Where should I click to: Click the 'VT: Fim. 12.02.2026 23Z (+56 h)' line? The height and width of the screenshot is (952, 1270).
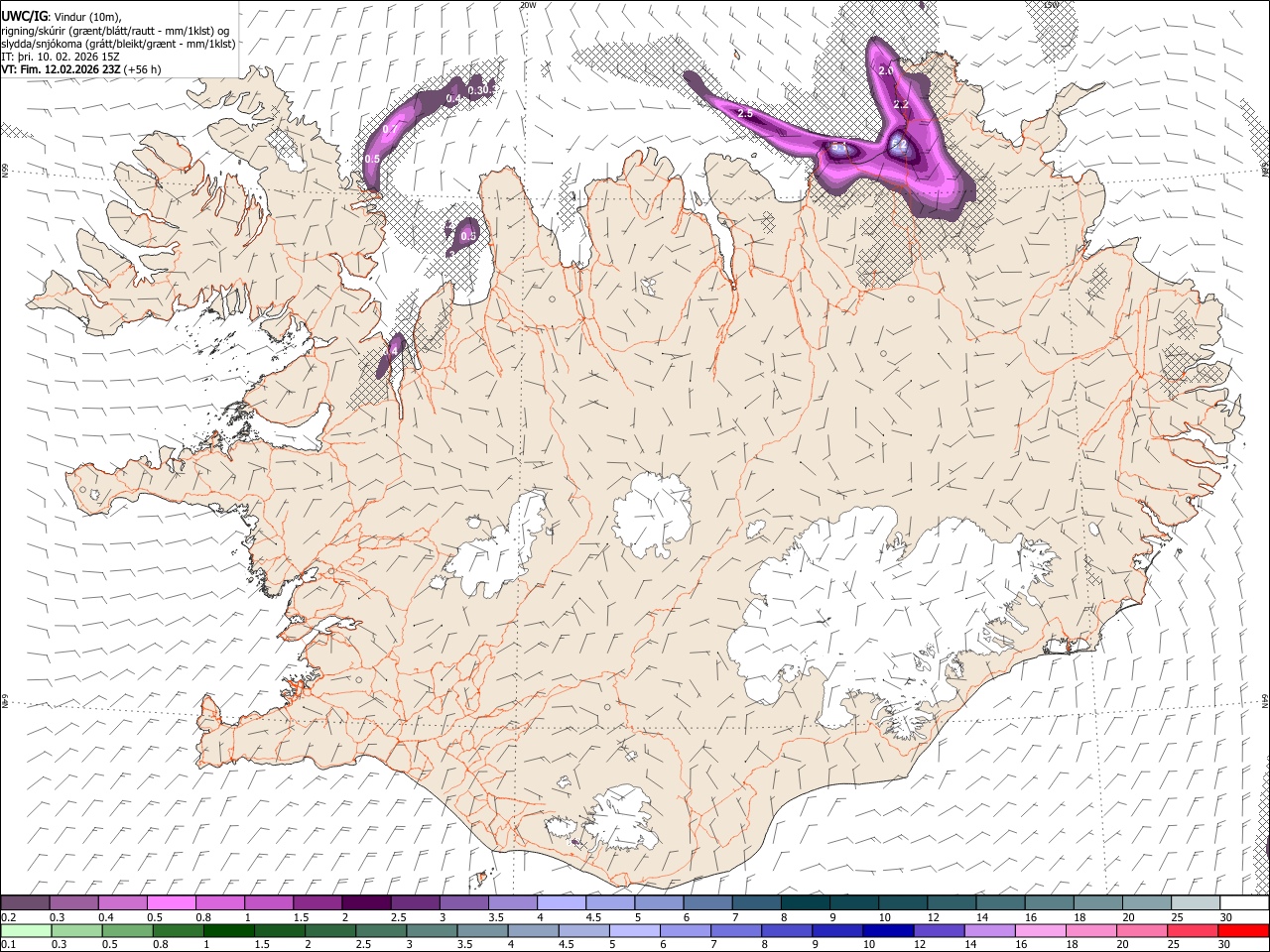click(80, 69)
